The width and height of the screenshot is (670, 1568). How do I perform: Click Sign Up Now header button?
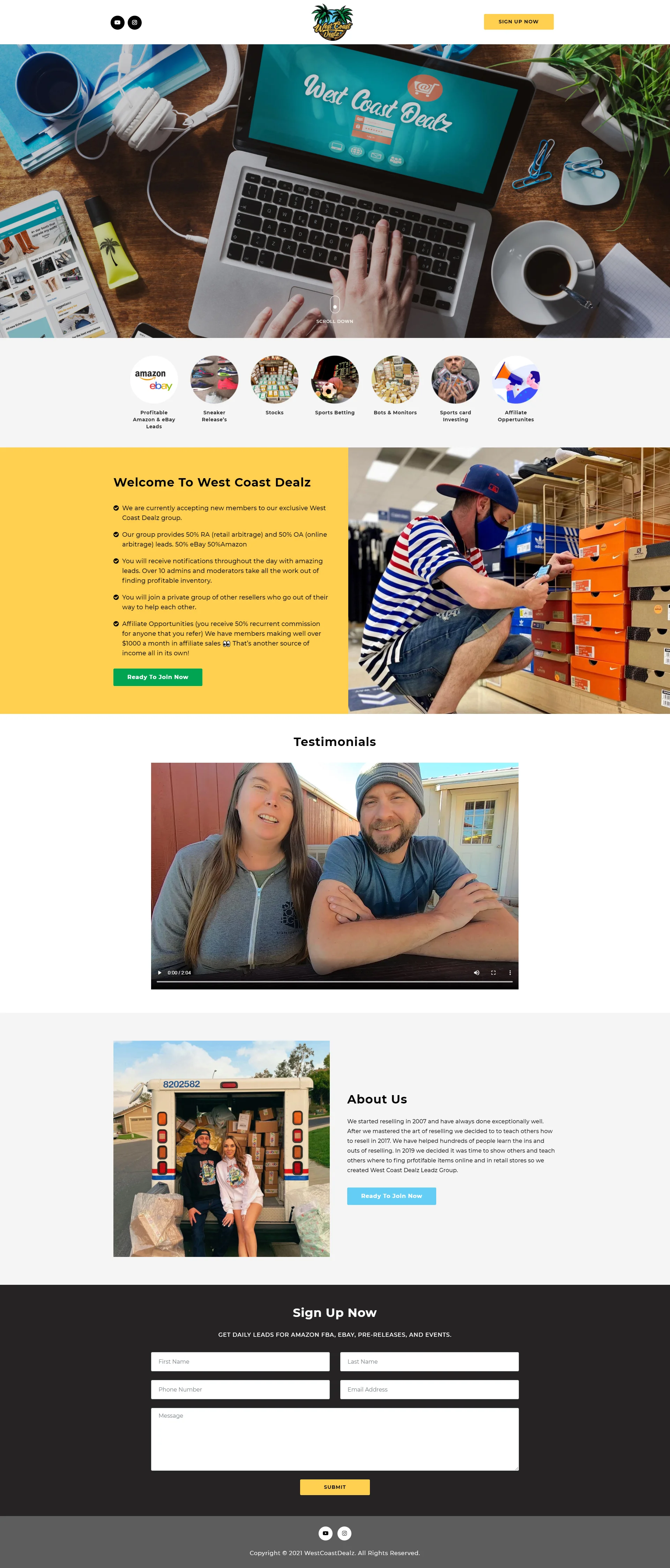pyautogui.click(x=518, y=21)
